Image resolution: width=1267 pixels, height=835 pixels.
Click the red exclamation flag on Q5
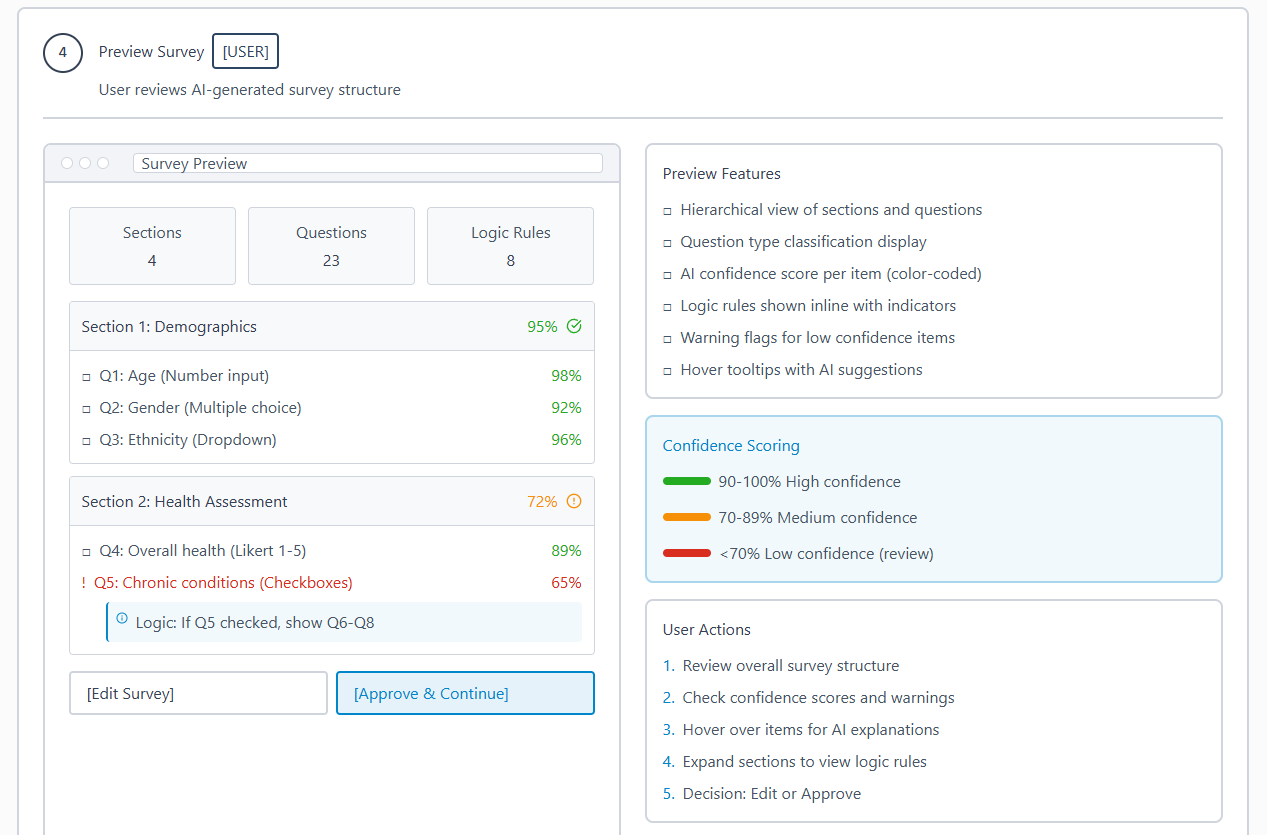tap(84, 583)
